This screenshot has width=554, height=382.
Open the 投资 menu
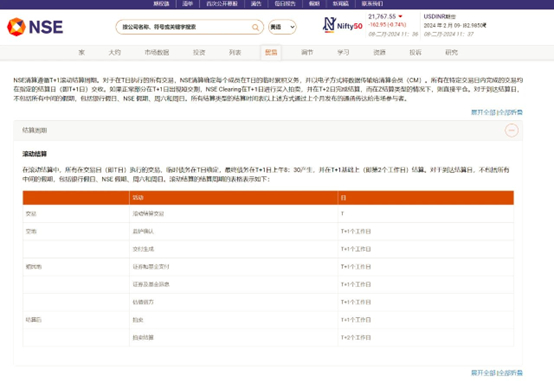click(x=199, y=52)
